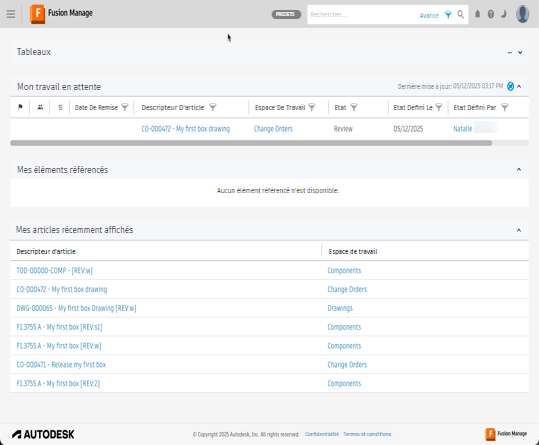This screenshot has width=539, height=445.
Task: Open Components workspace for [REV:w] F1.3755.A row
Action: [344, 346]
